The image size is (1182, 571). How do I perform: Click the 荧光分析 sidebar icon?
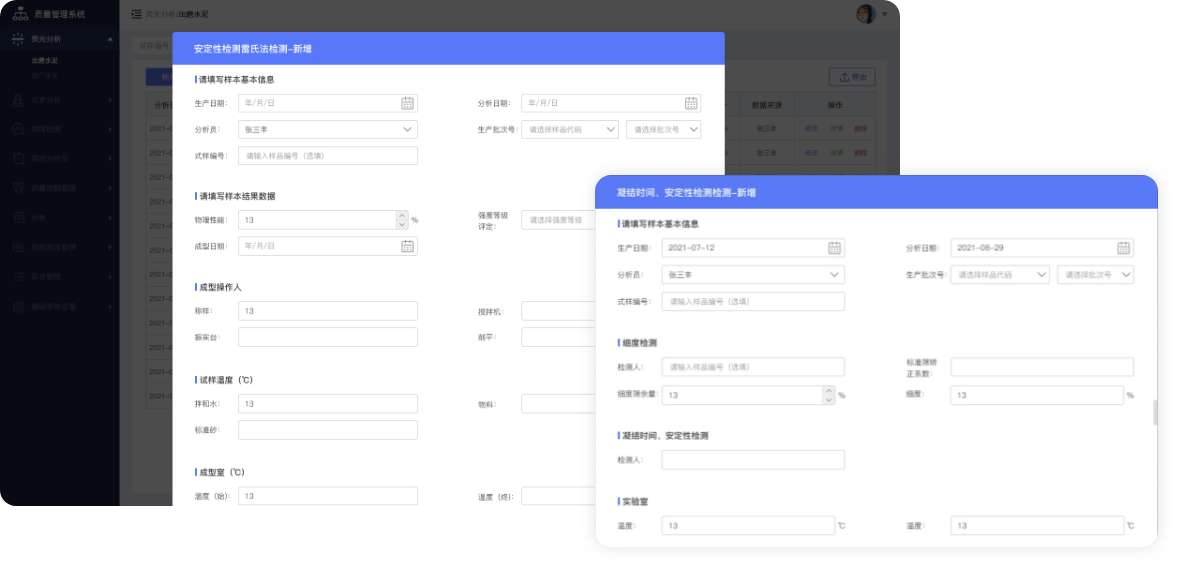[18, 39]
